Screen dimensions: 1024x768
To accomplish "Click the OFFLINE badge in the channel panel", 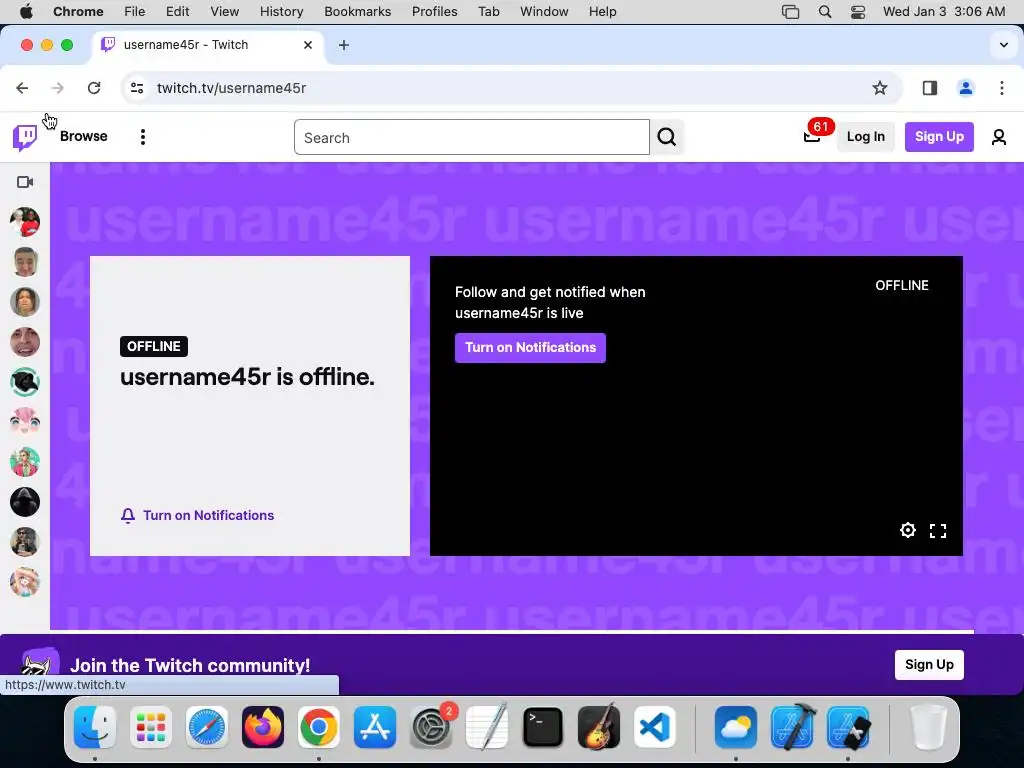I will click(x=153, y=346).
